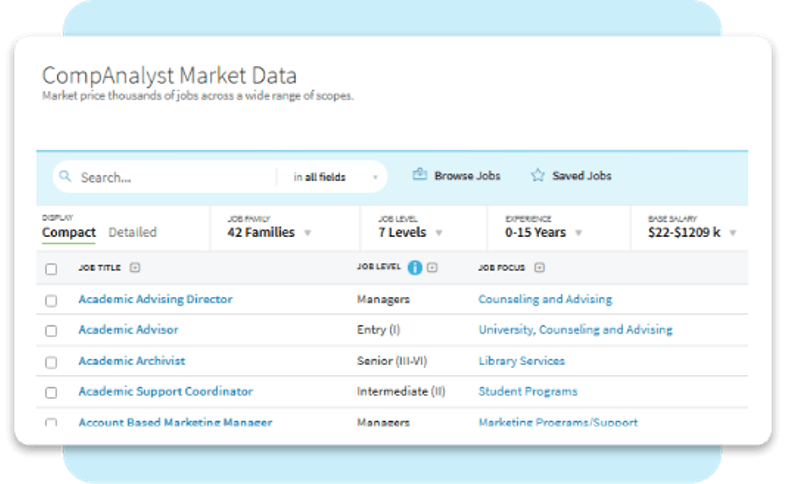
Task: Click the Browse Jobs briefcase icon
Action: coord(419,174)
